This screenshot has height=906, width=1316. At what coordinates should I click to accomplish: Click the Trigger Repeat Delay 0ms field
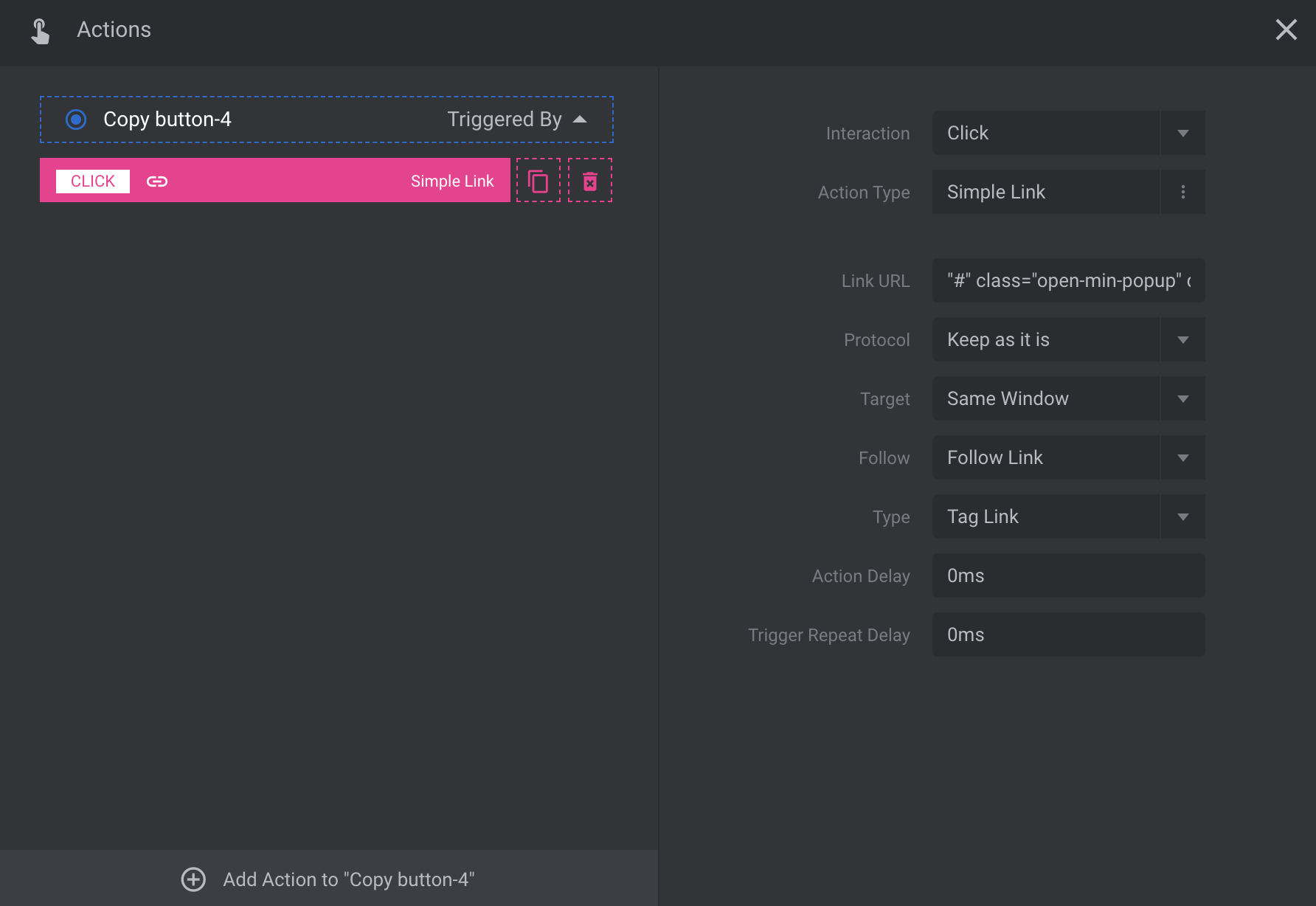tap(1069, 634)
